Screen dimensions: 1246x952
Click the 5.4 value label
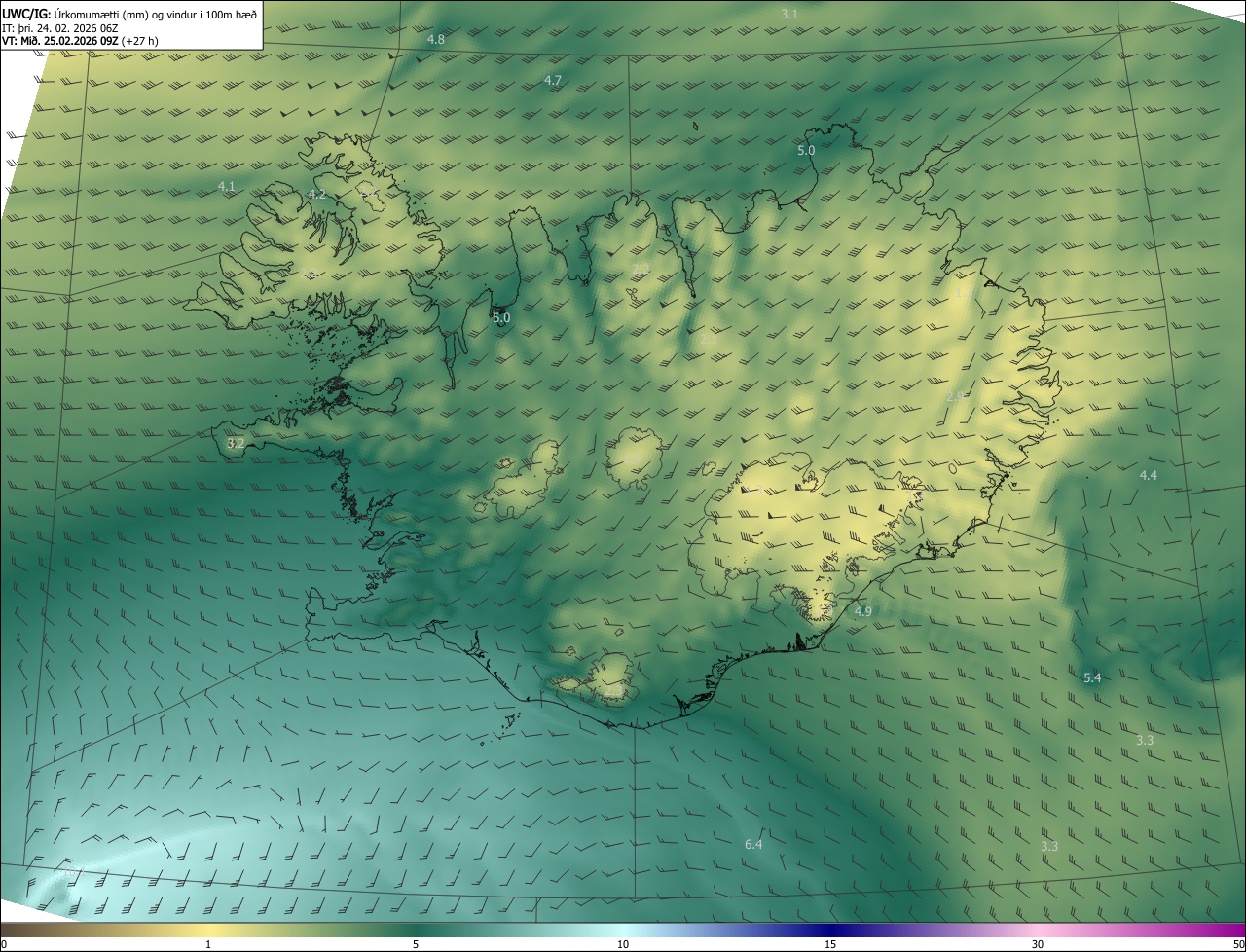[1092, 677]
